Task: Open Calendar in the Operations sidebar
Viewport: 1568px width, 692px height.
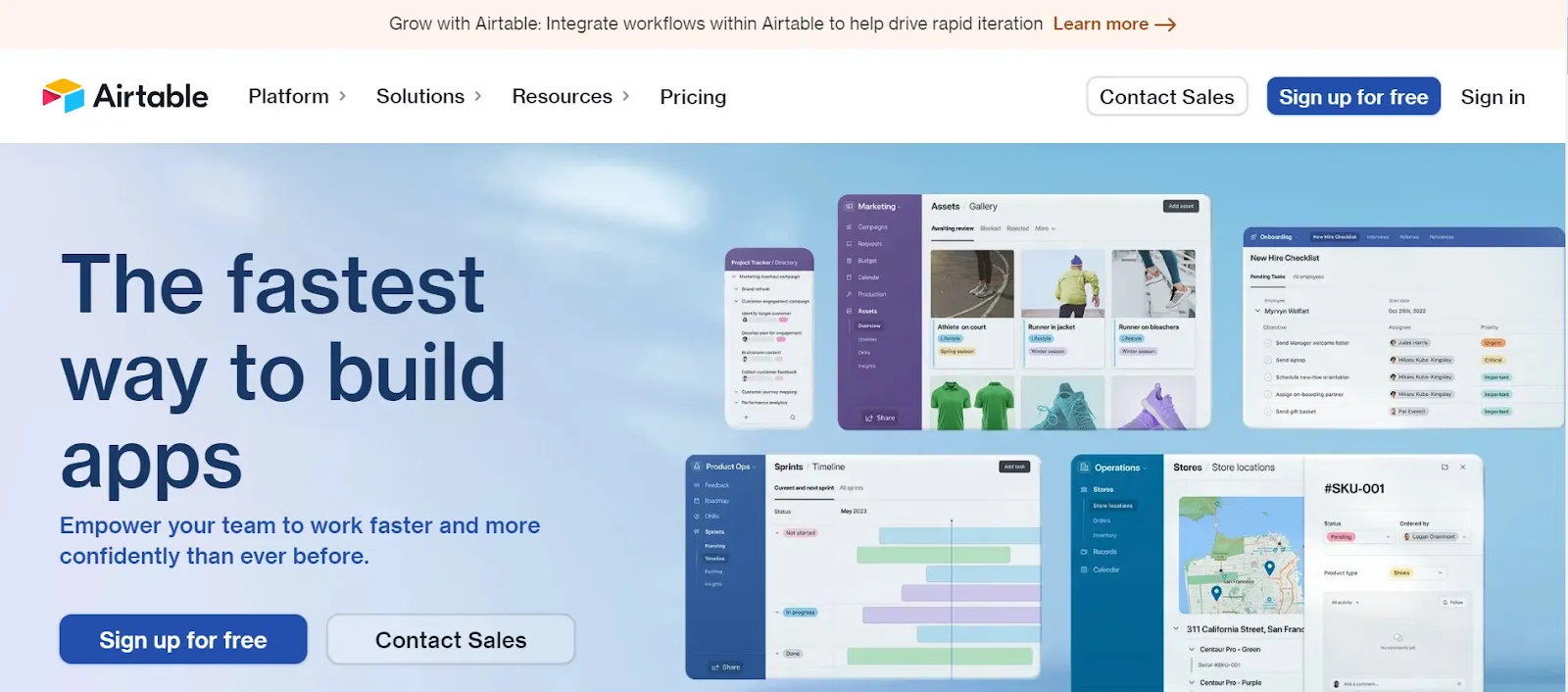Action: tap(1100, 569)
